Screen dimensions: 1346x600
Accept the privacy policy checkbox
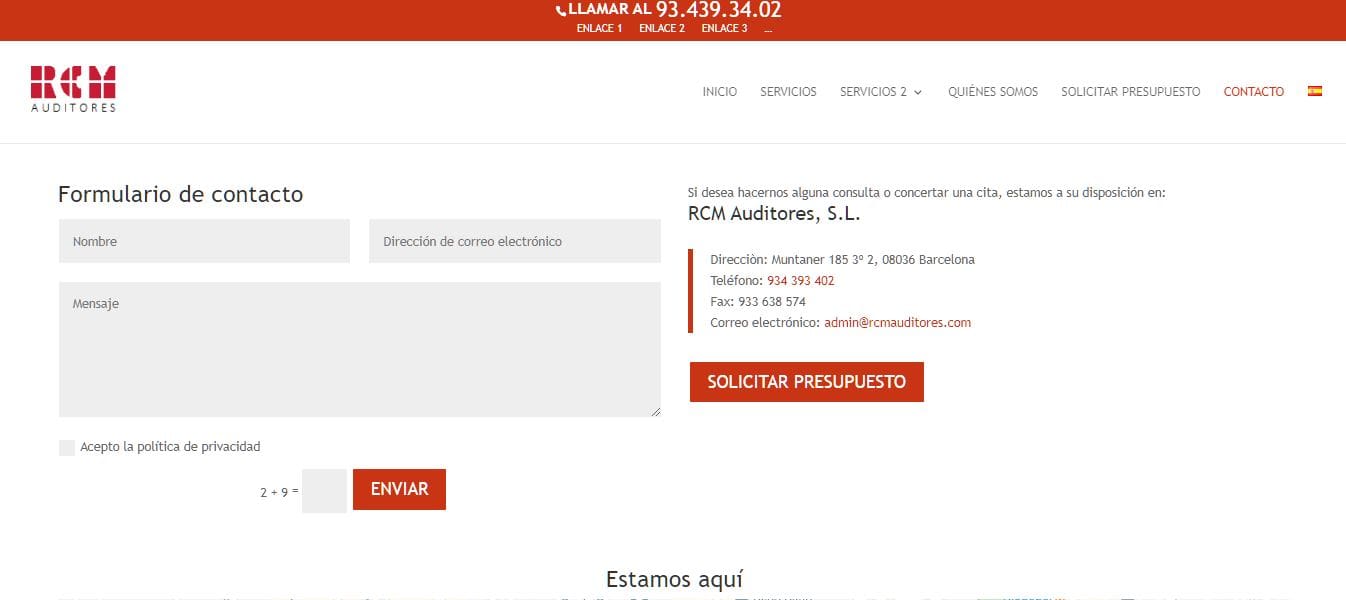[x=67, y=447]
